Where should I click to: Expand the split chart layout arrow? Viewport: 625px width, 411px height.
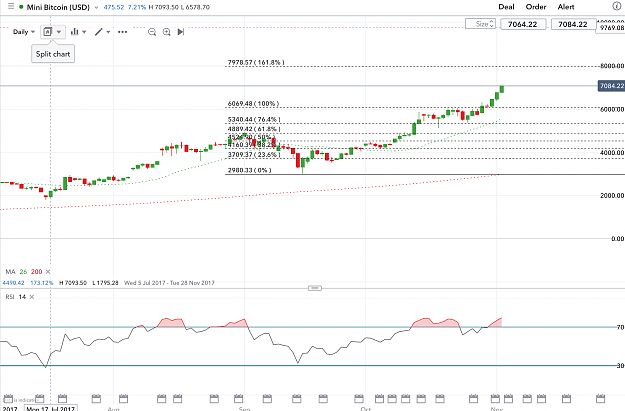tap(59, 32)
